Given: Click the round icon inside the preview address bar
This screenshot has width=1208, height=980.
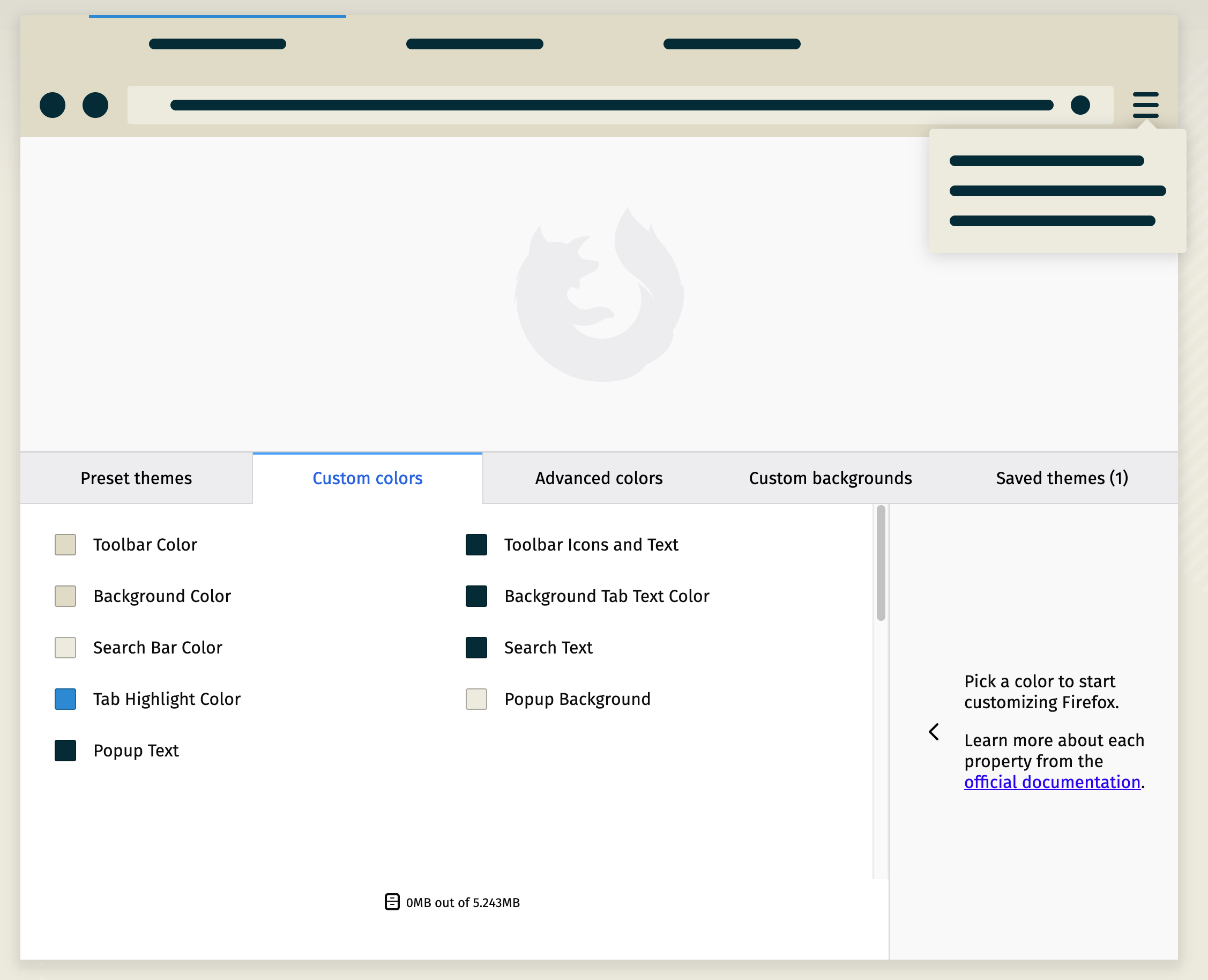Looking at the screenshot, I should click(x=1080, y=105).
